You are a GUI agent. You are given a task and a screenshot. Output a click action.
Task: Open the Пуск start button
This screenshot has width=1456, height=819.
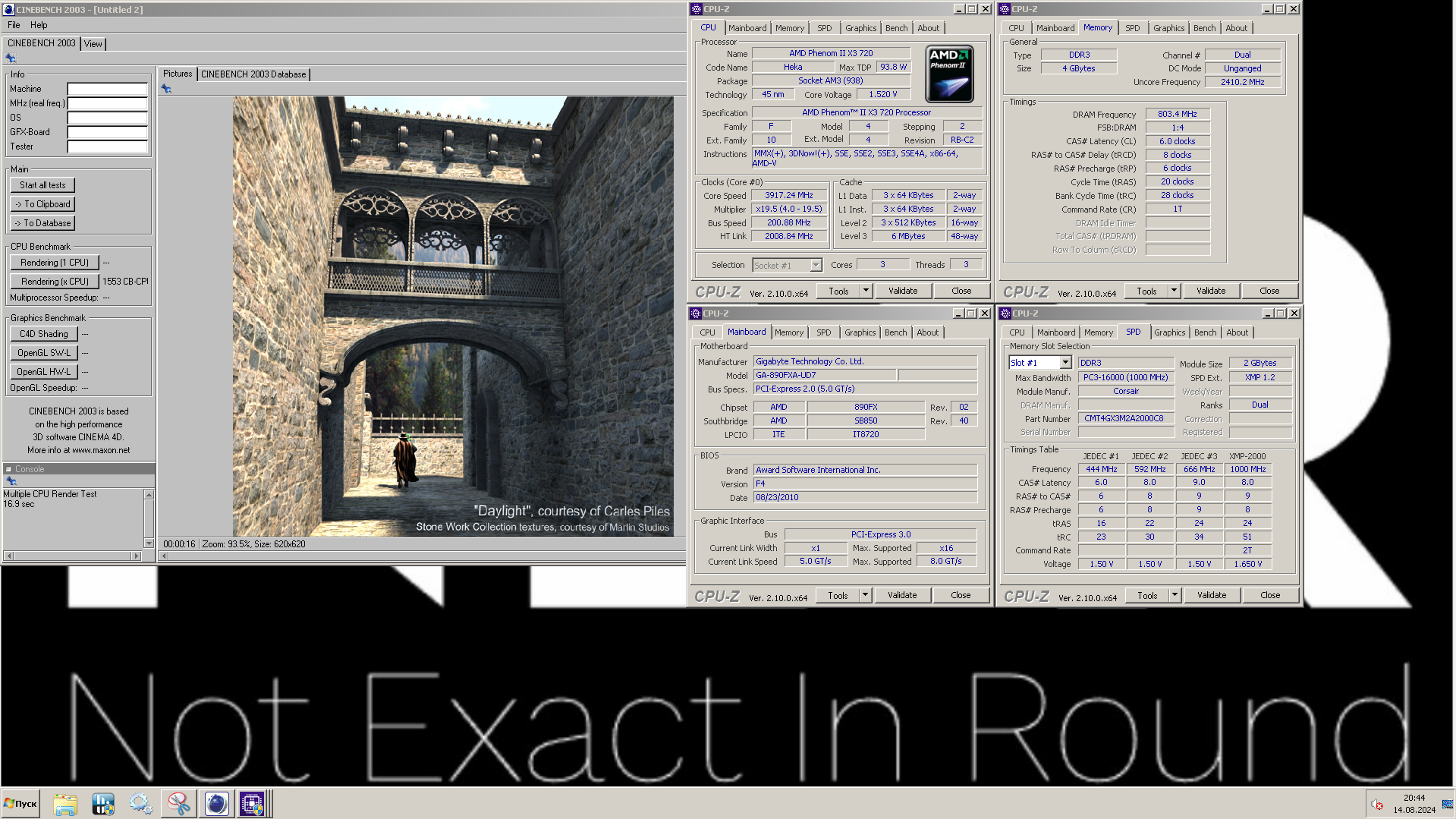(21, 804)
